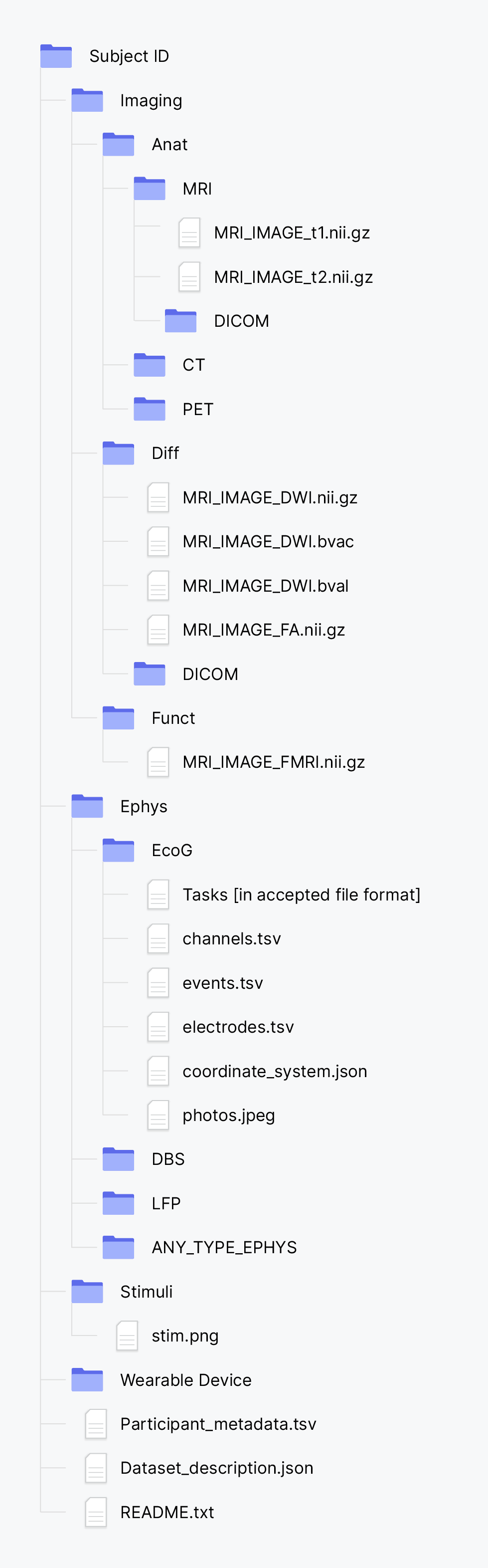The width and height of the screenshot is (488, 1568).
Task: Click the PET folder icon
Action: 149,409
